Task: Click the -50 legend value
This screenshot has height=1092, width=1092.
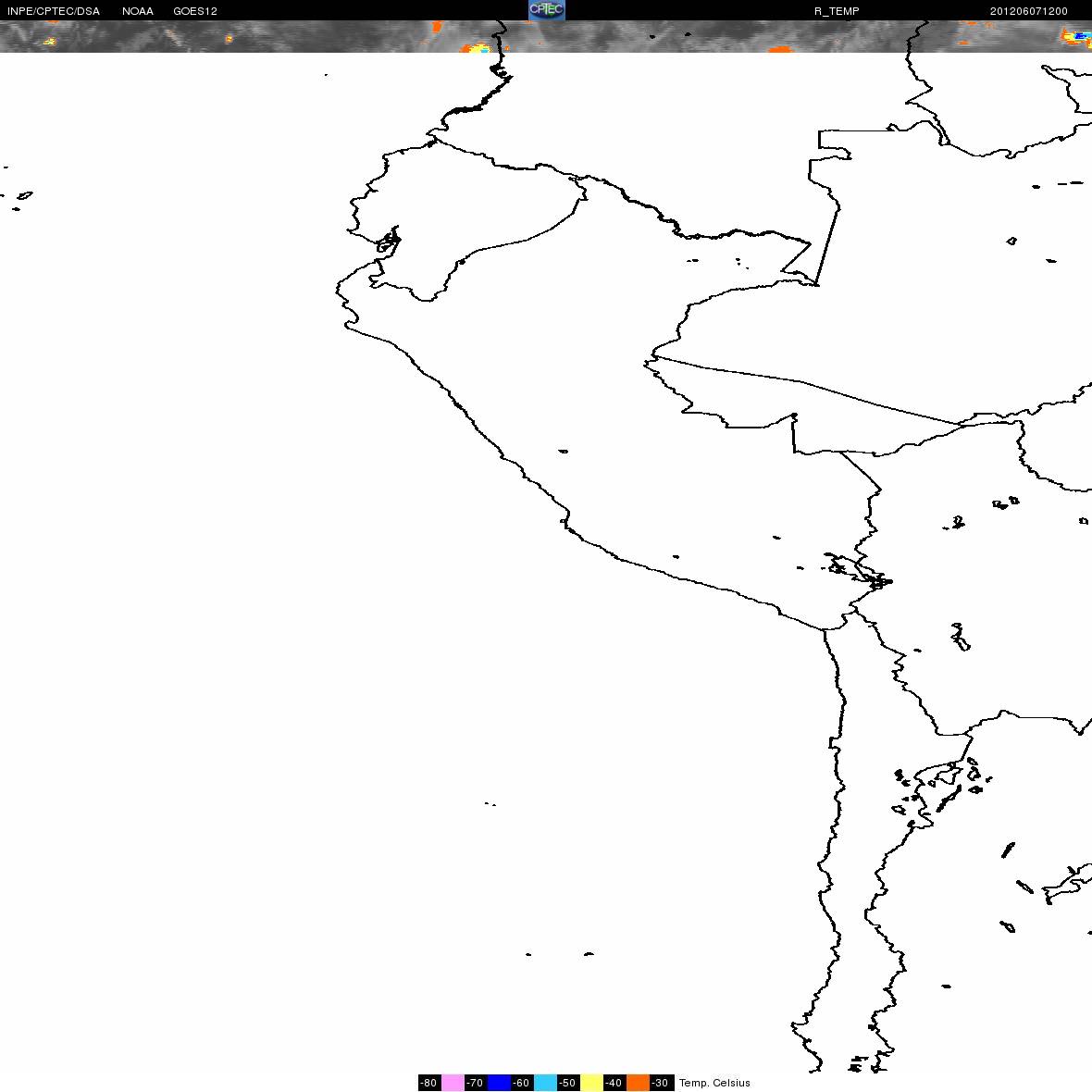Action: pos(567,1082)
